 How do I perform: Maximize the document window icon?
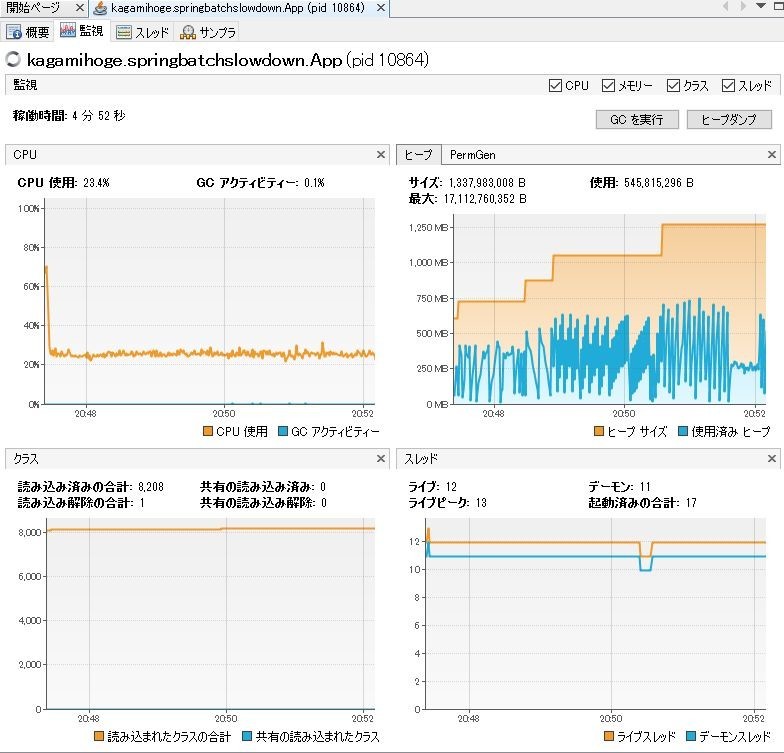[x=778, y=6]
